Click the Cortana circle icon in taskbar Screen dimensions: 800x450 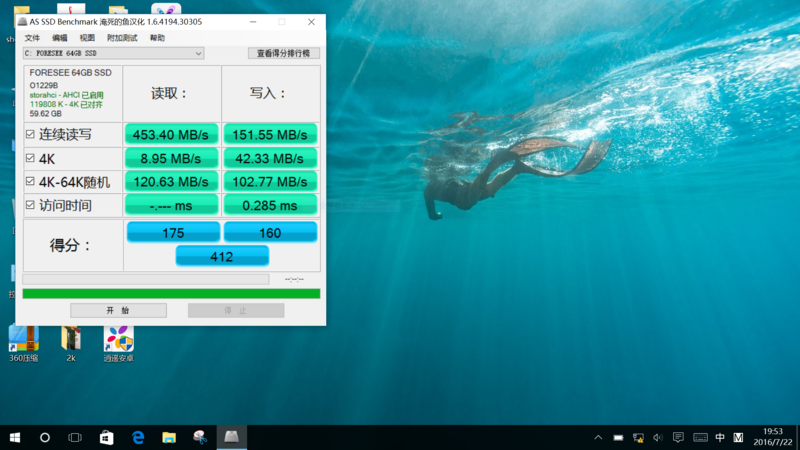pos(45,437)
